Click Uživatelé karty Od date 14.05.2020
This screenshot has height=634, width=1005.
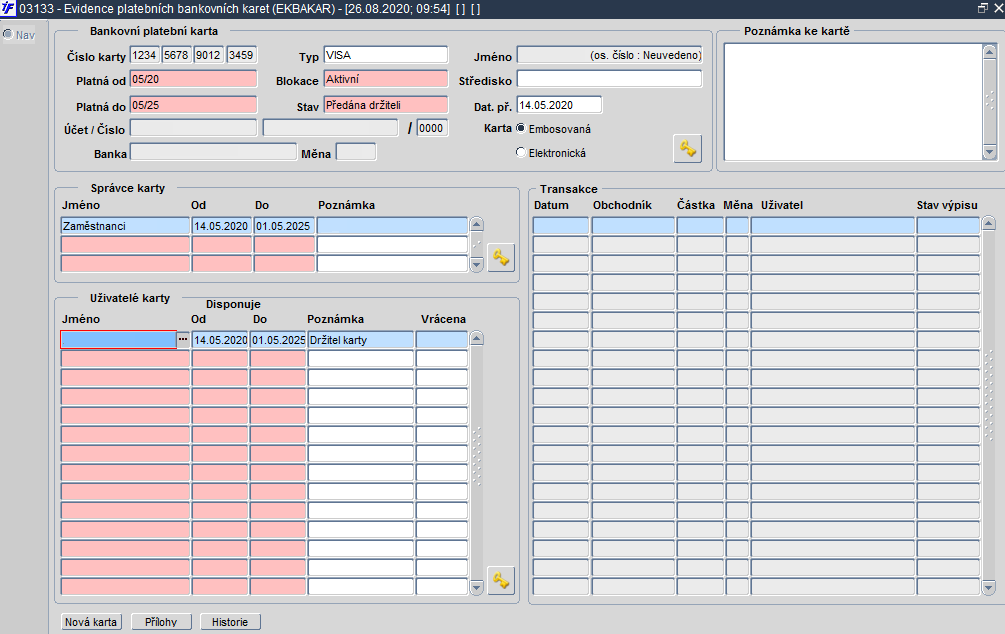click(220, 340)
